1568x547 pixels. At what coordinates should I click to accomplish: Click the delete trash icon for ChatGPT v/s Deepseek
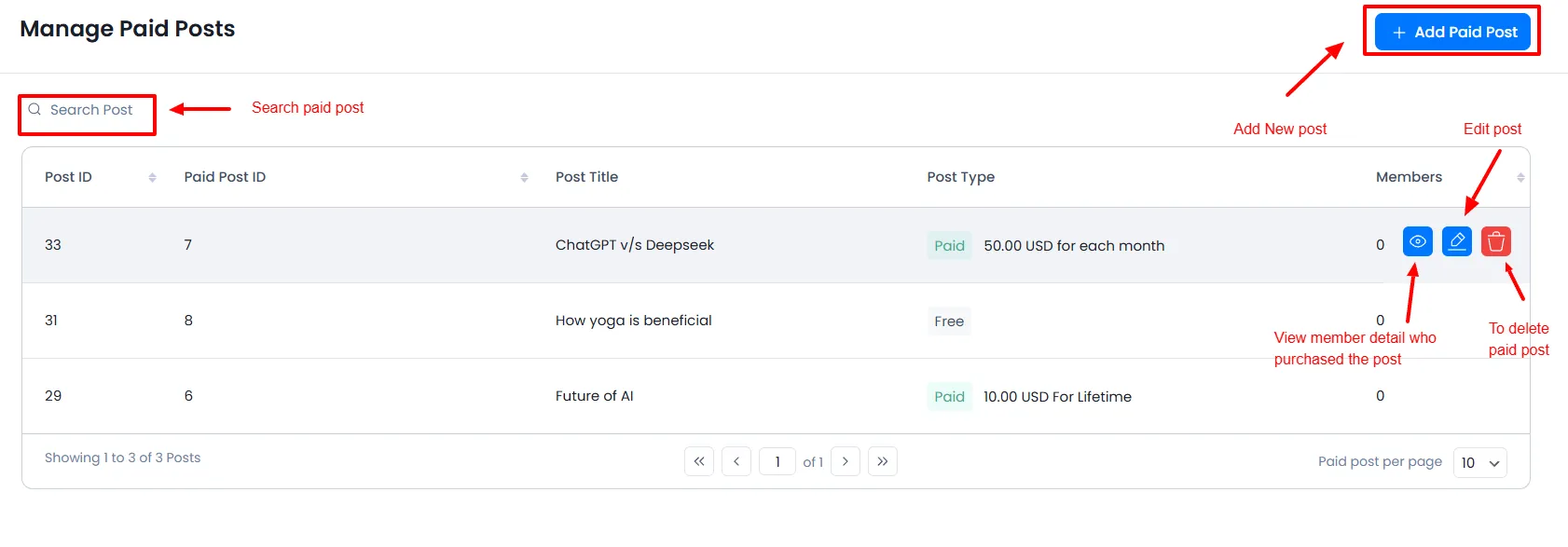click(x=1495, y=241)
